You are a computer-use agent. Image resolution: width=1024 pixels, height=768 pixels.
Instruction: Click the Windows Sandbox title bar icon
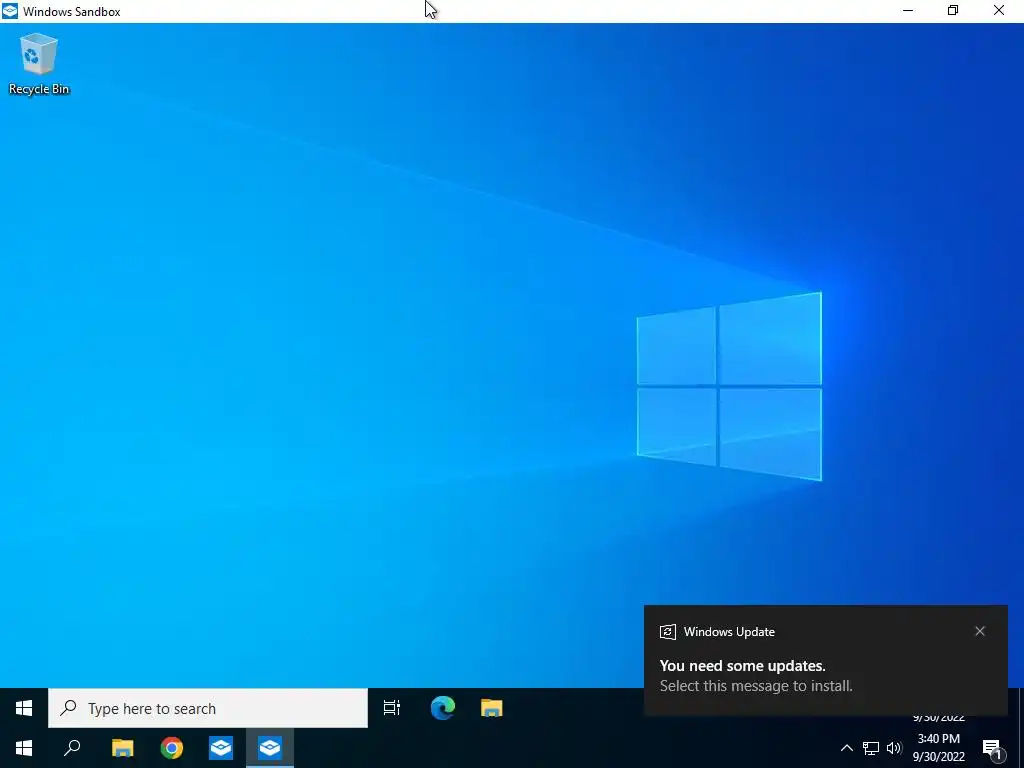[x=10, y=11]
